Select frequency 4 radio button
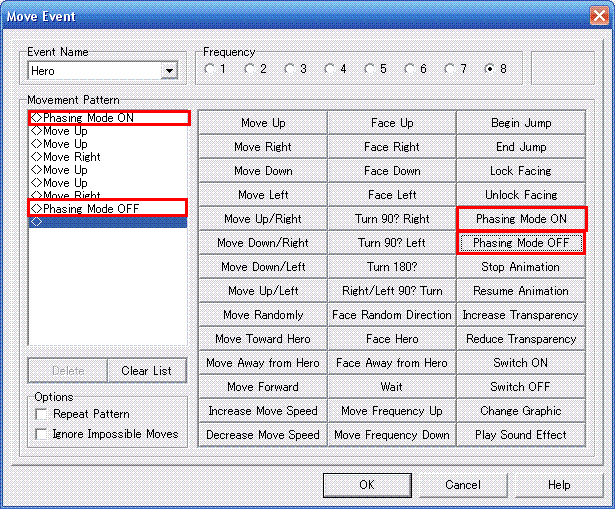 coord(329,69)
